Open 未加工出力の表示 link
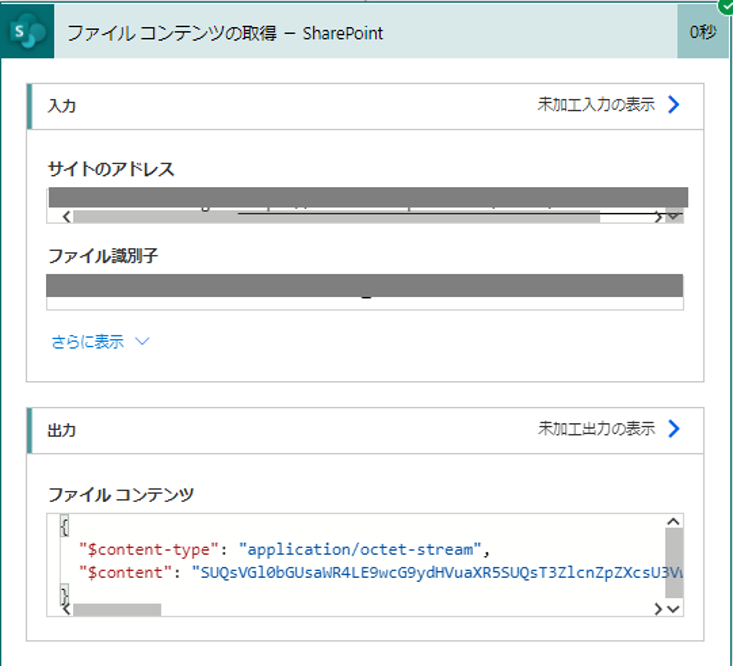The image size is (733, 666). (596, 428)
